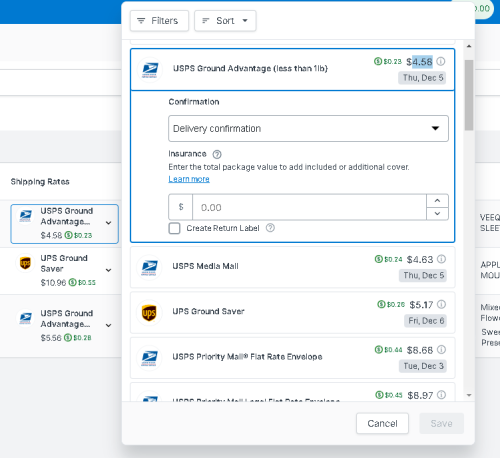Open the Sort dropdown

pyautogui.click(x=225, y=21)
